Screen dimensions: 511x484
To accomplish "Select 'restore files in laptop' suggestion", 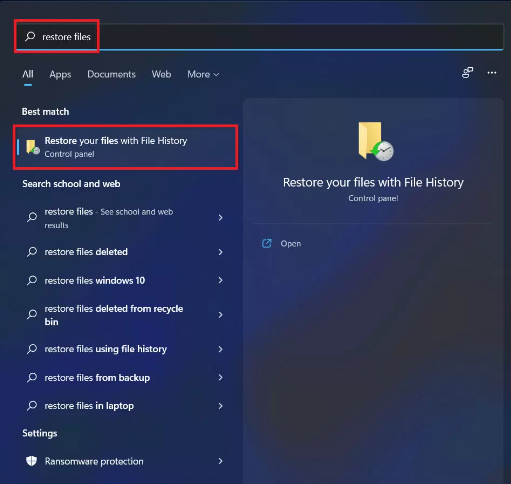I will pos(125,406).
